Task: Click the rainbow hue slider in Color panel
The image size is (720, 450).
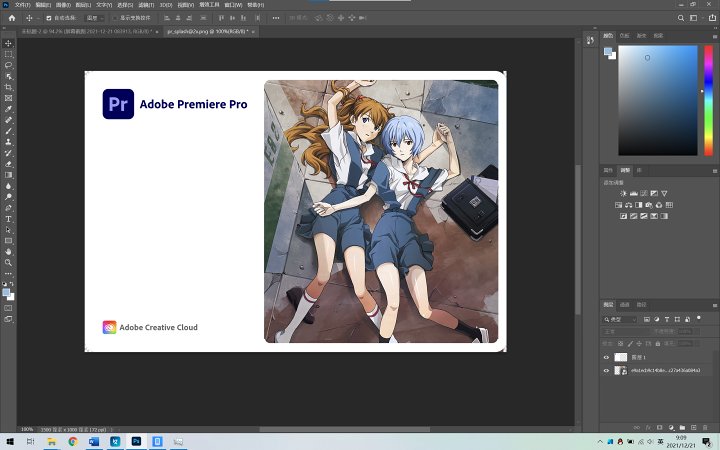Action: point(709,100)
